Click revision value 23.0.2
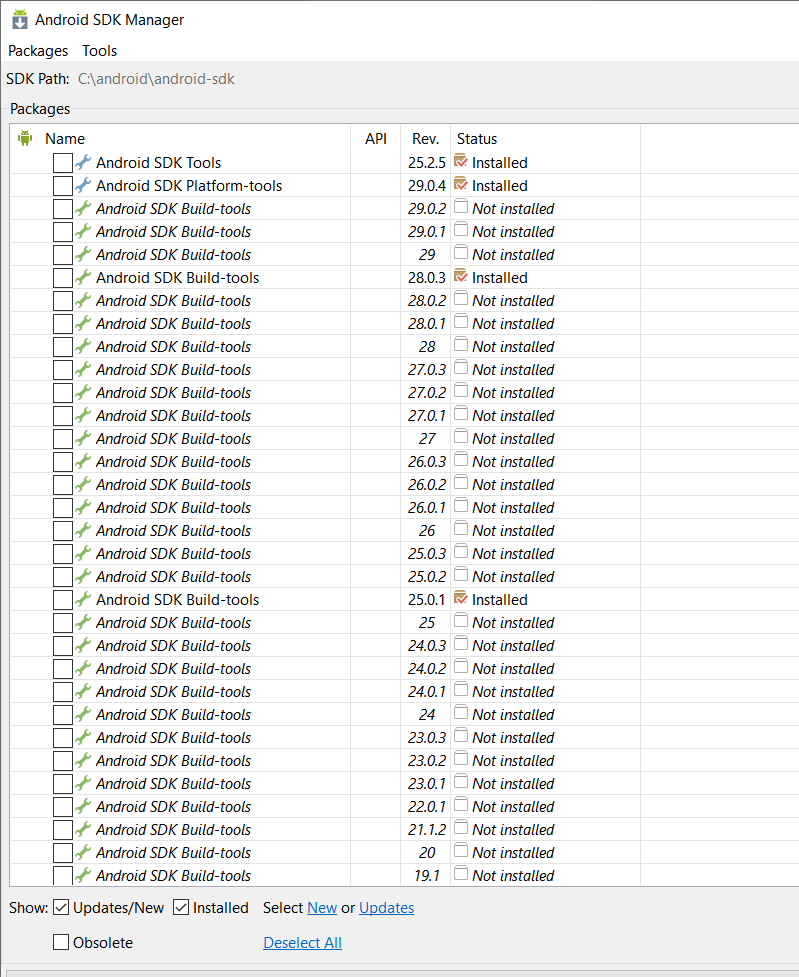 [x=427, y=761]
